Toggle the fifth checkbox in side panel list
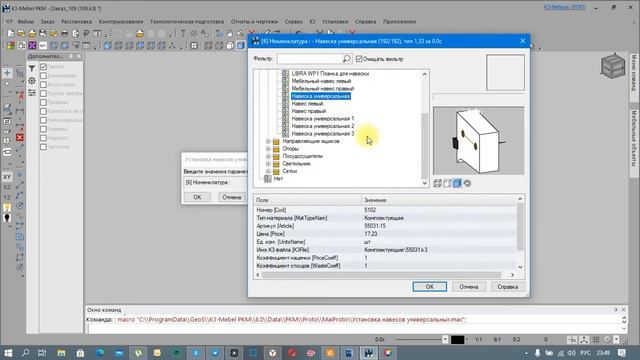This screenshot has width=640, height=360. point(43,102)
